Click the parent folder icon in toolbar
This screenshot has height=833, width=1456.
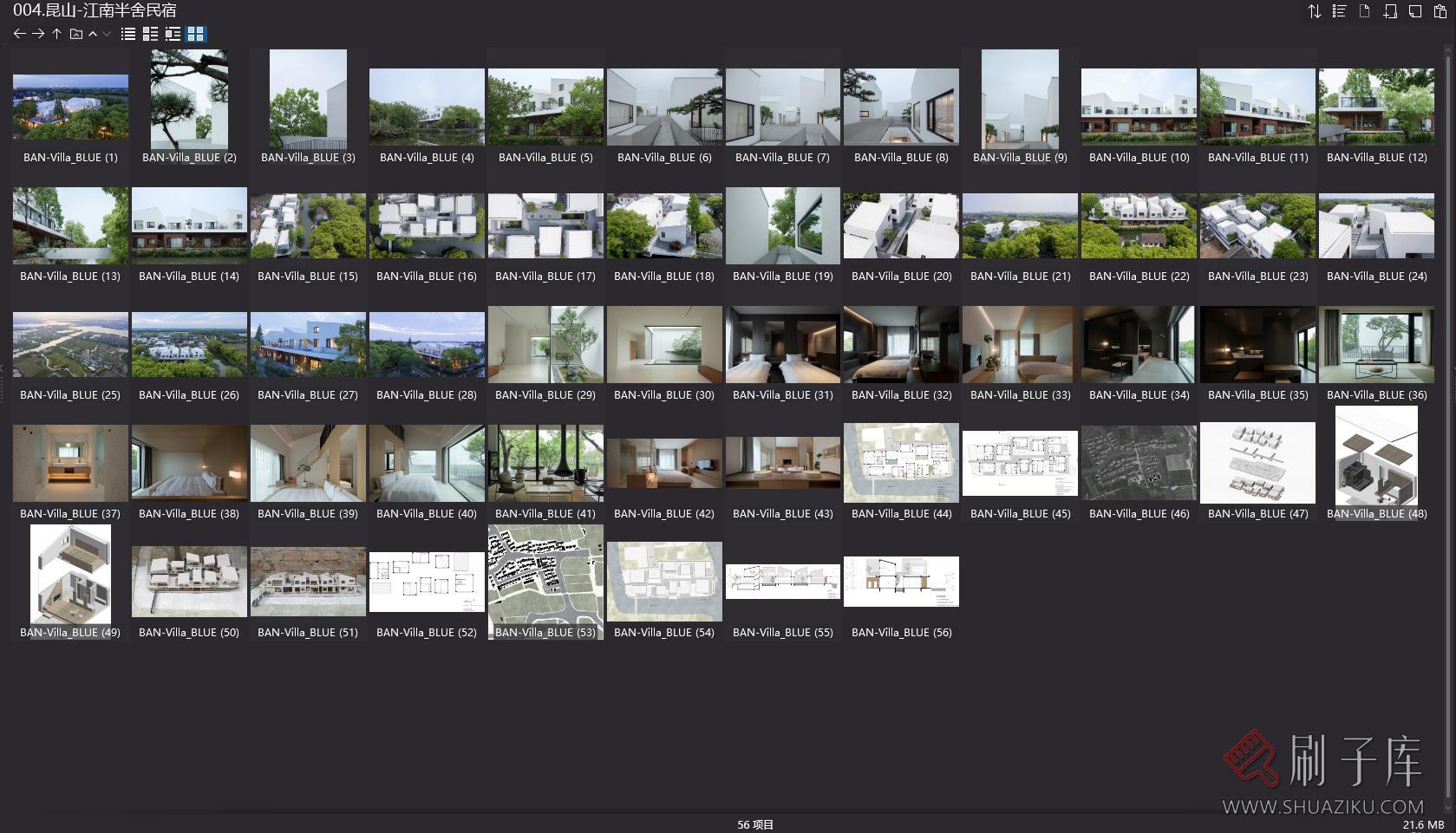[x=76, y=34]
